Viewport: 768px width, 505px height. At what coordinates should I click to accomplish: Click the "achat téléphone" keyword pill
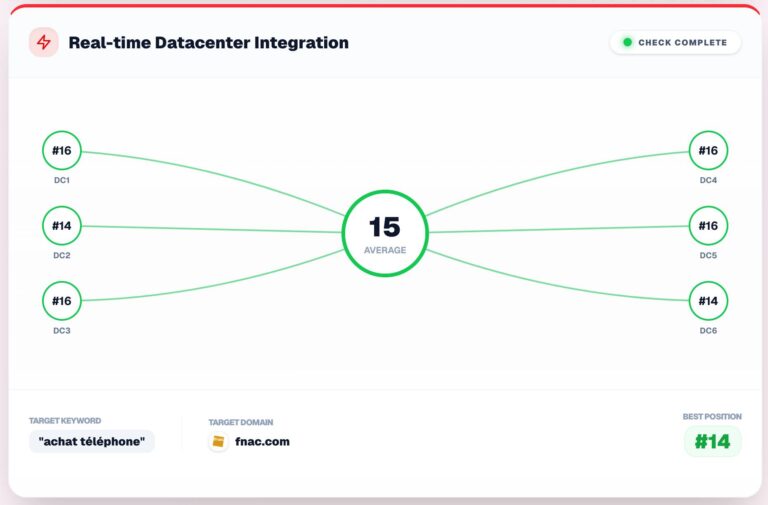[x=92, y=441]
